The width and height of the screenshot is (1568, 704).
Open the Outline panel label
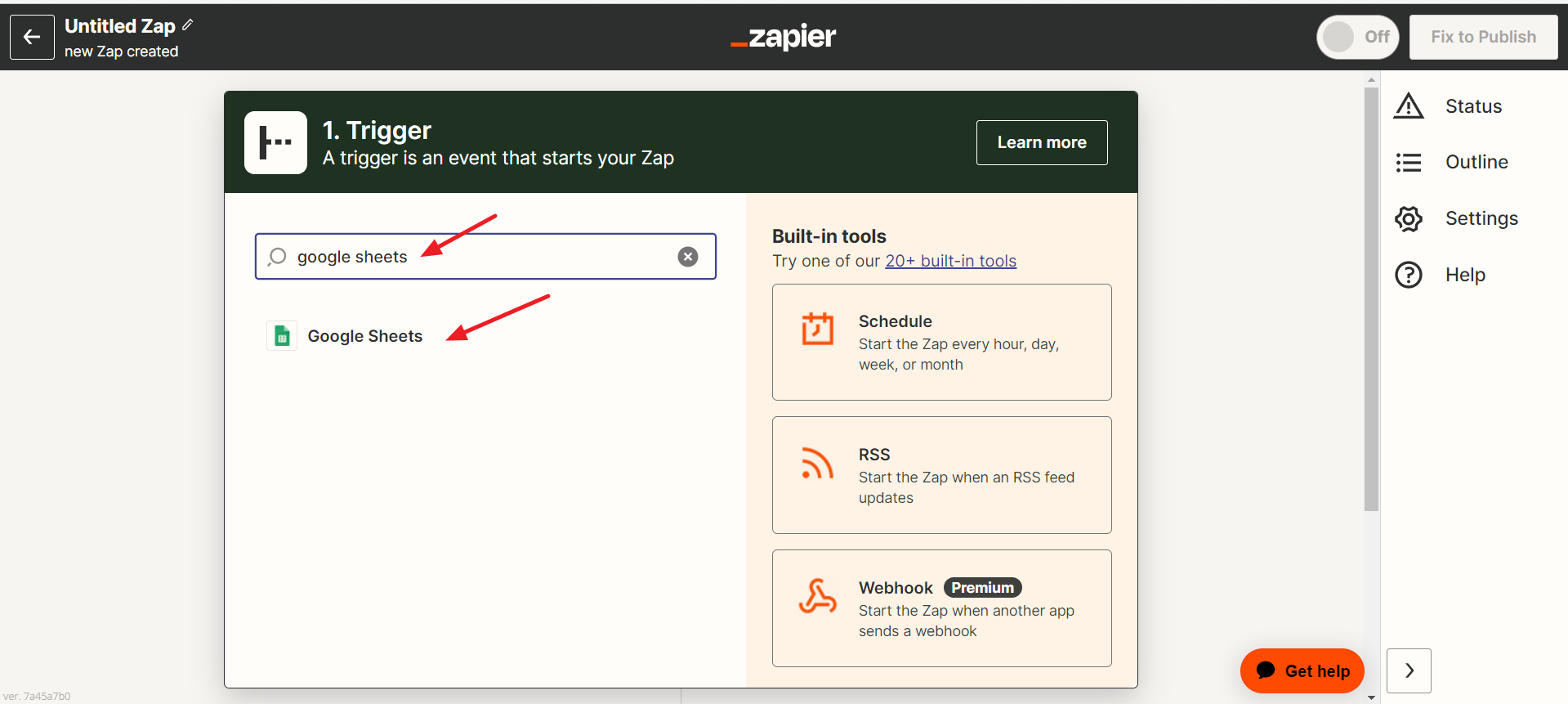[x=1476, y=162]
